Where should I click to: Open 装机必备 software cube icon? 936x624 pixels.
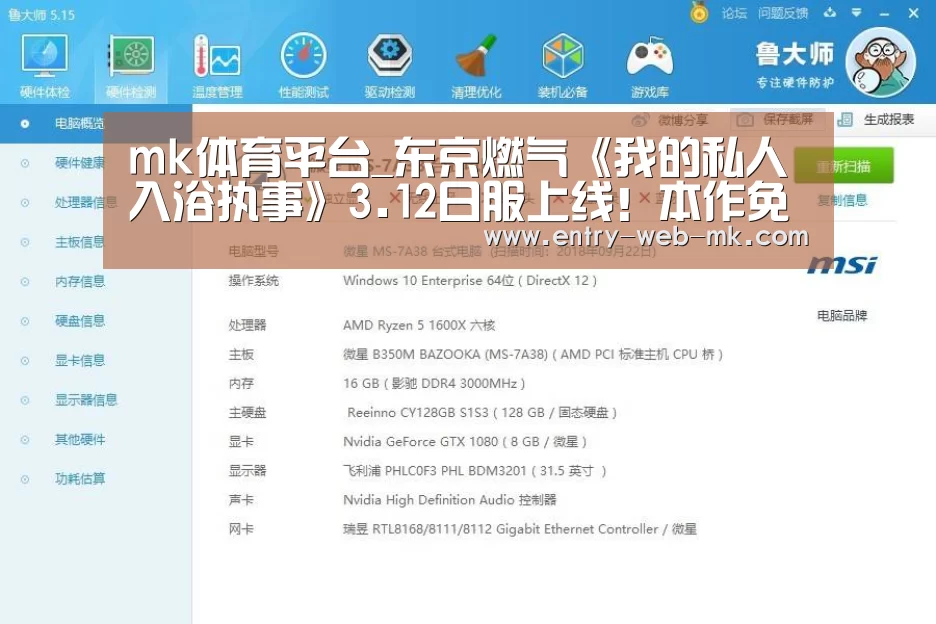(x=562, y=66)
